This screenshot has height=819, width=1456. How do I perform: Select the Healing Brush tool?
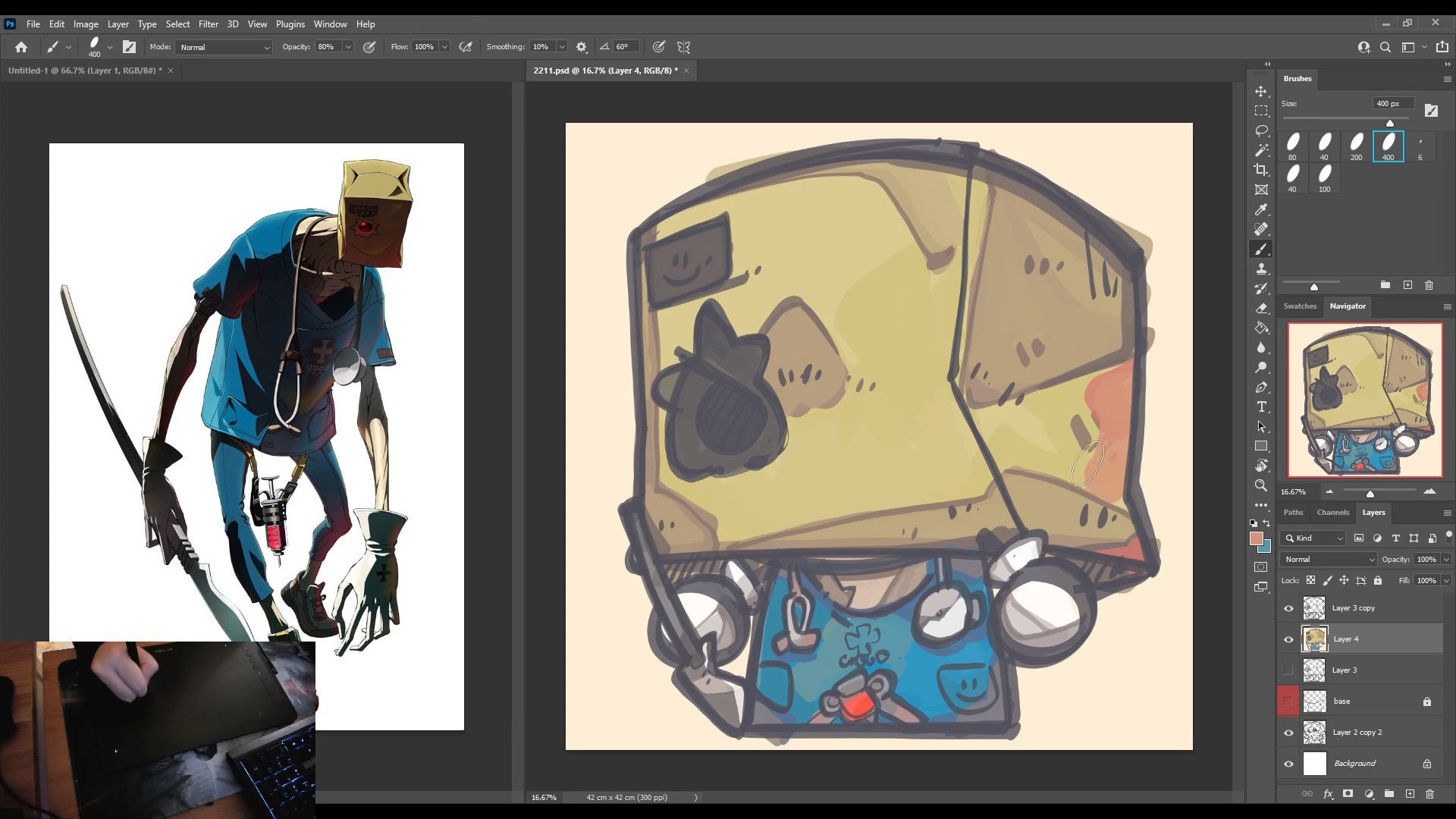pyautogui.click(x=1261, y=229)
